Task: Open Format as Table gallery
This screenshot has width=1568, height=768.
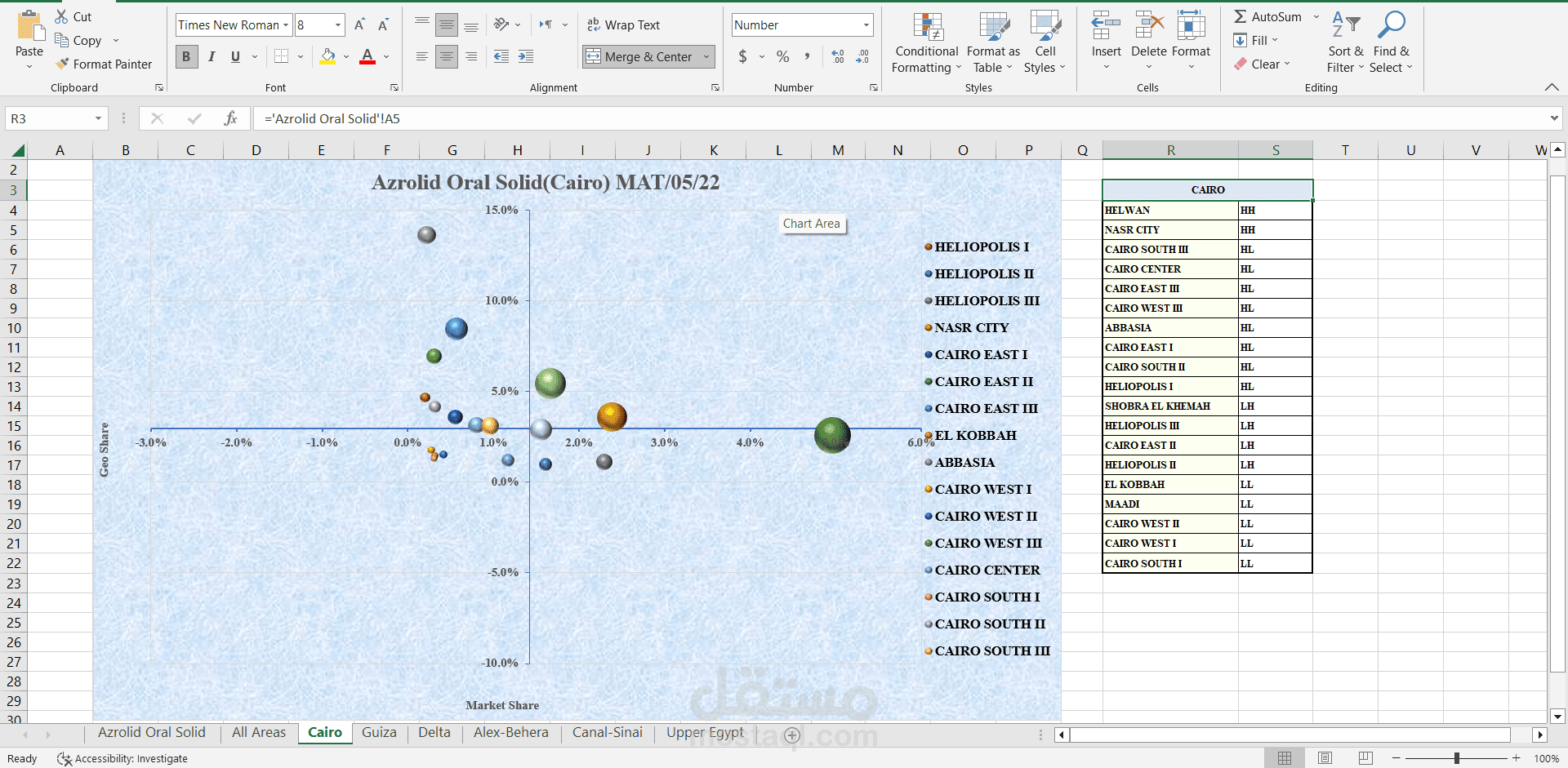Action: (x=993, y=42)
